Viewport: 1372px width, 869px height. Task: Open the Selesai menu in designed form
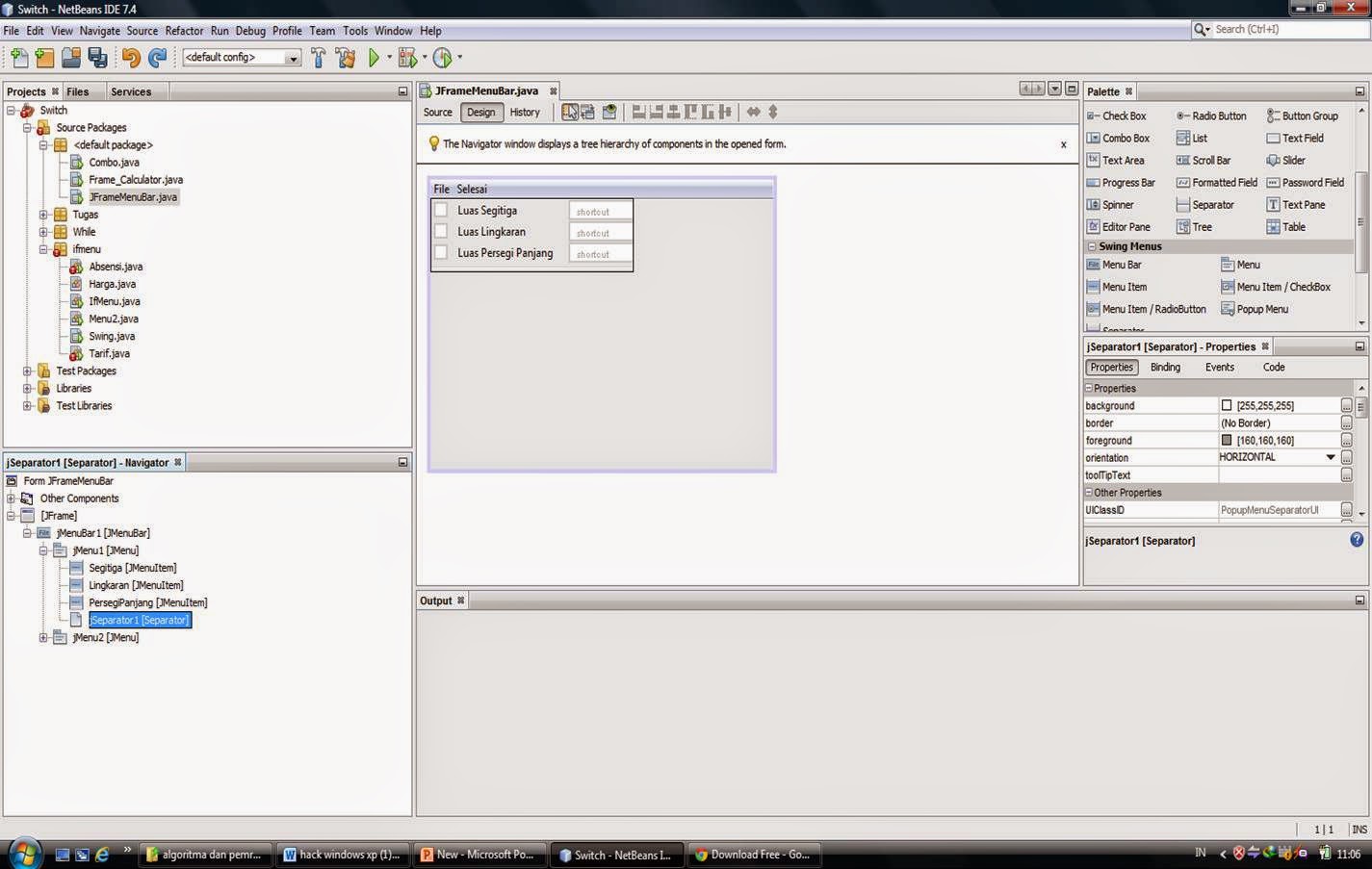click(x=472, y=189)
